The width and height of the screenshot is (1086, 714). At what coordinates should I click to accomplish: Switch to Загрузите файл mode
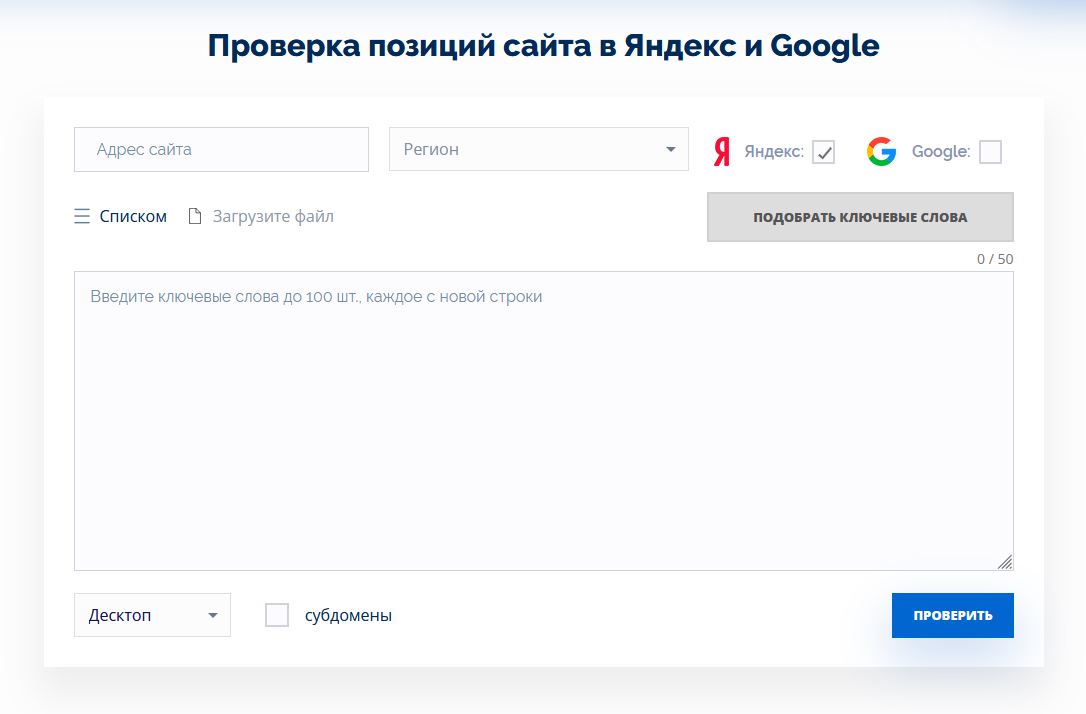pos(274,215)
